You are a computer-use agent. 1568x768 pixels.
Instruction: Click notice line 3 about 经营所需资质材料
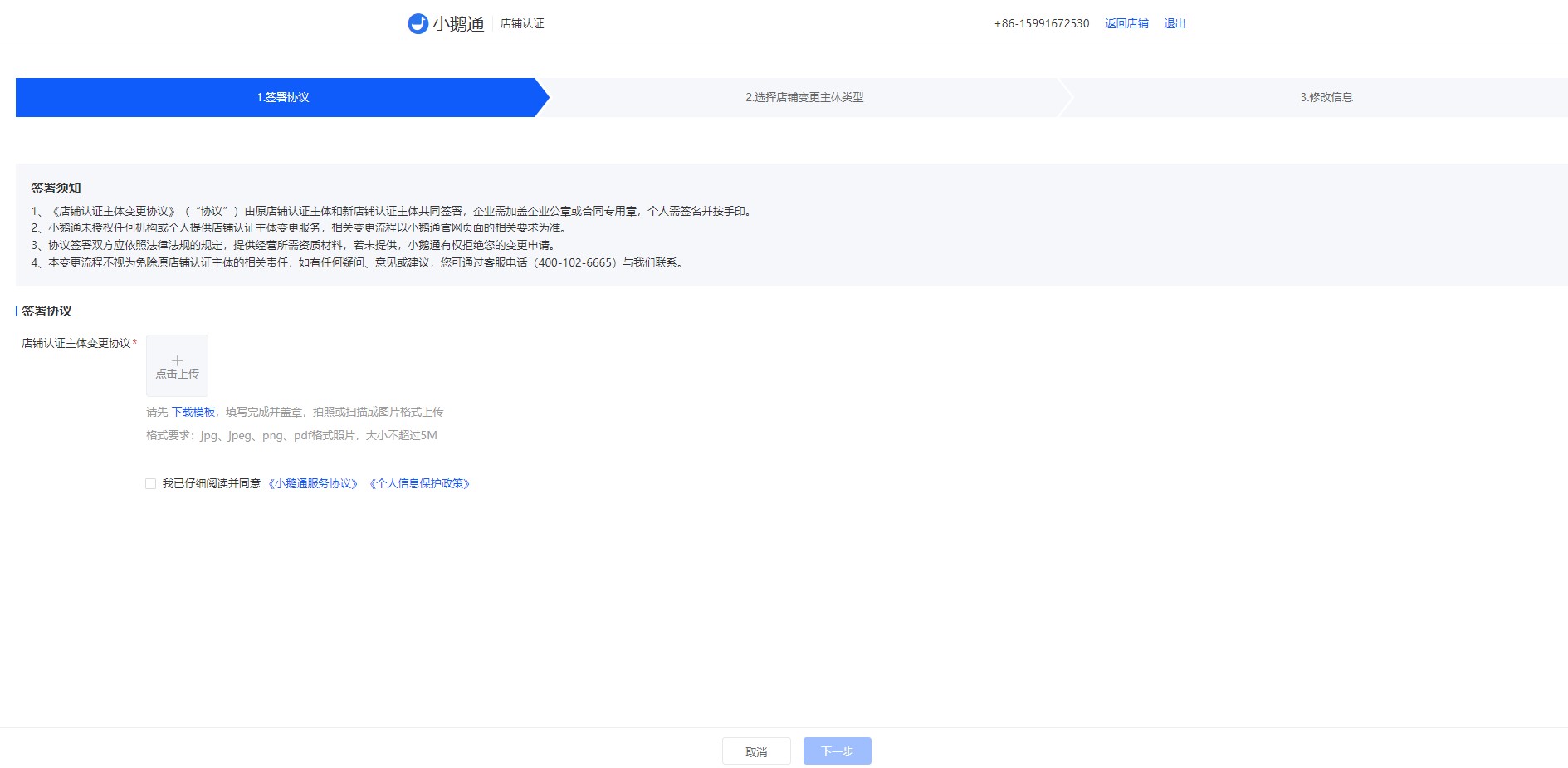(295, 245)
